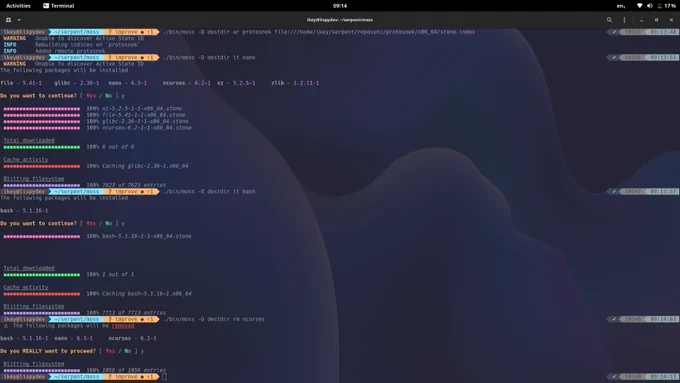Open the 09:14 clock calendar

click(340, 6)
